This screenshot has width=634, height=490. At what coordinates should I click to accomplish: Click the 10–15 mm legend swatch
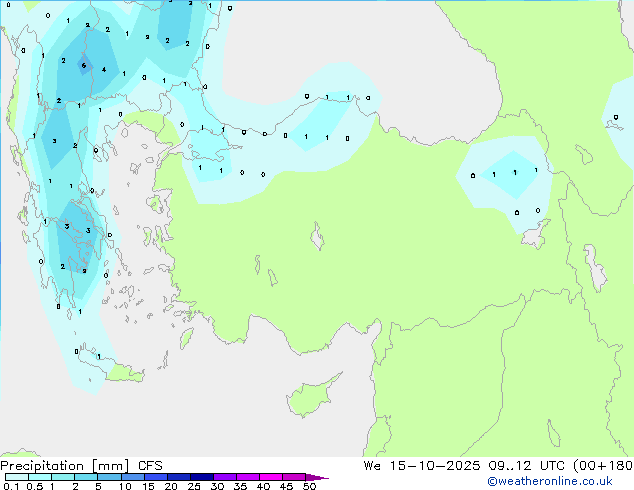133,477
